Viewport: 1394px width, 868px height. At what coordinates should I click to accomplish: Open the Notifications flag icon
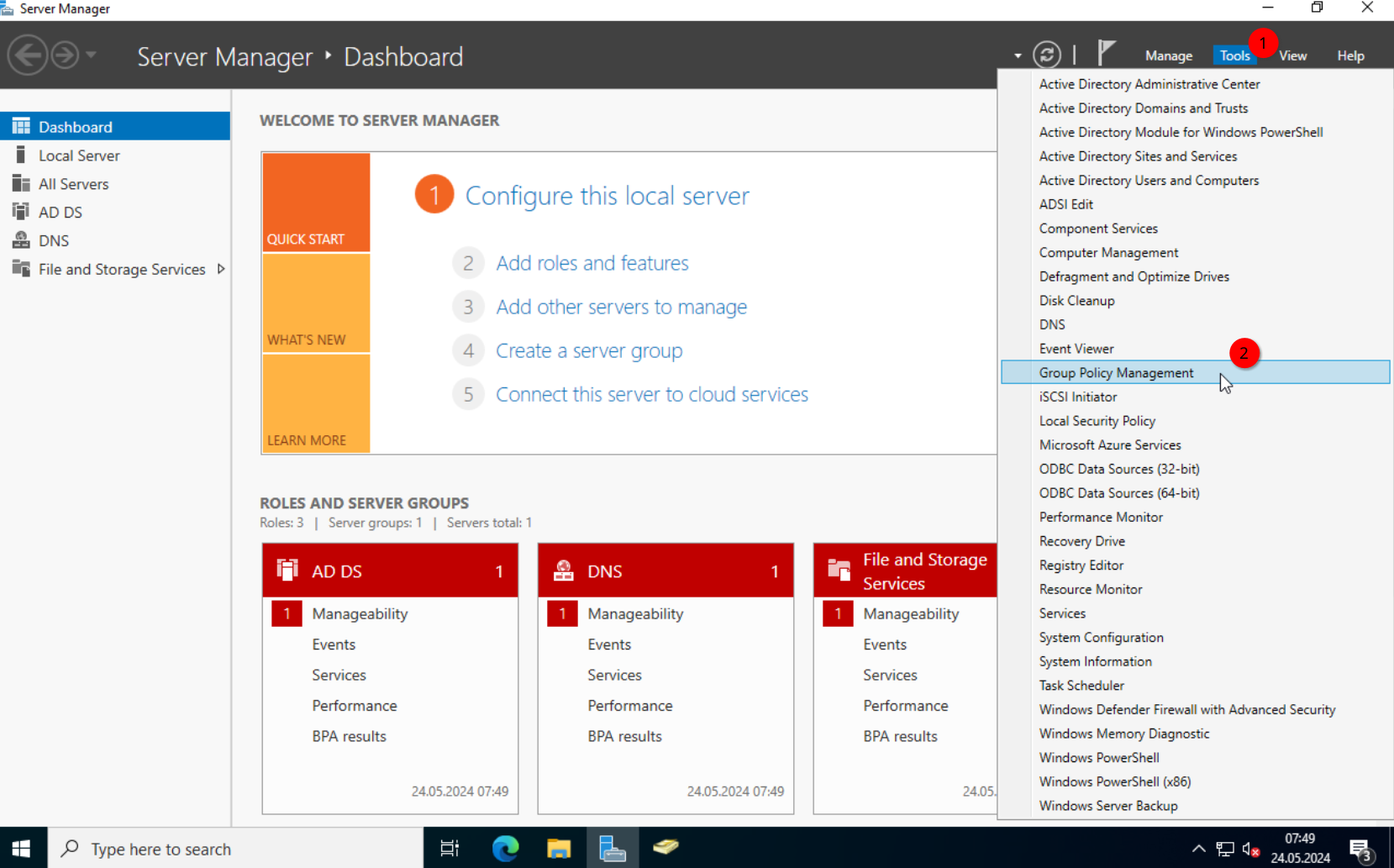(1106, 54)
